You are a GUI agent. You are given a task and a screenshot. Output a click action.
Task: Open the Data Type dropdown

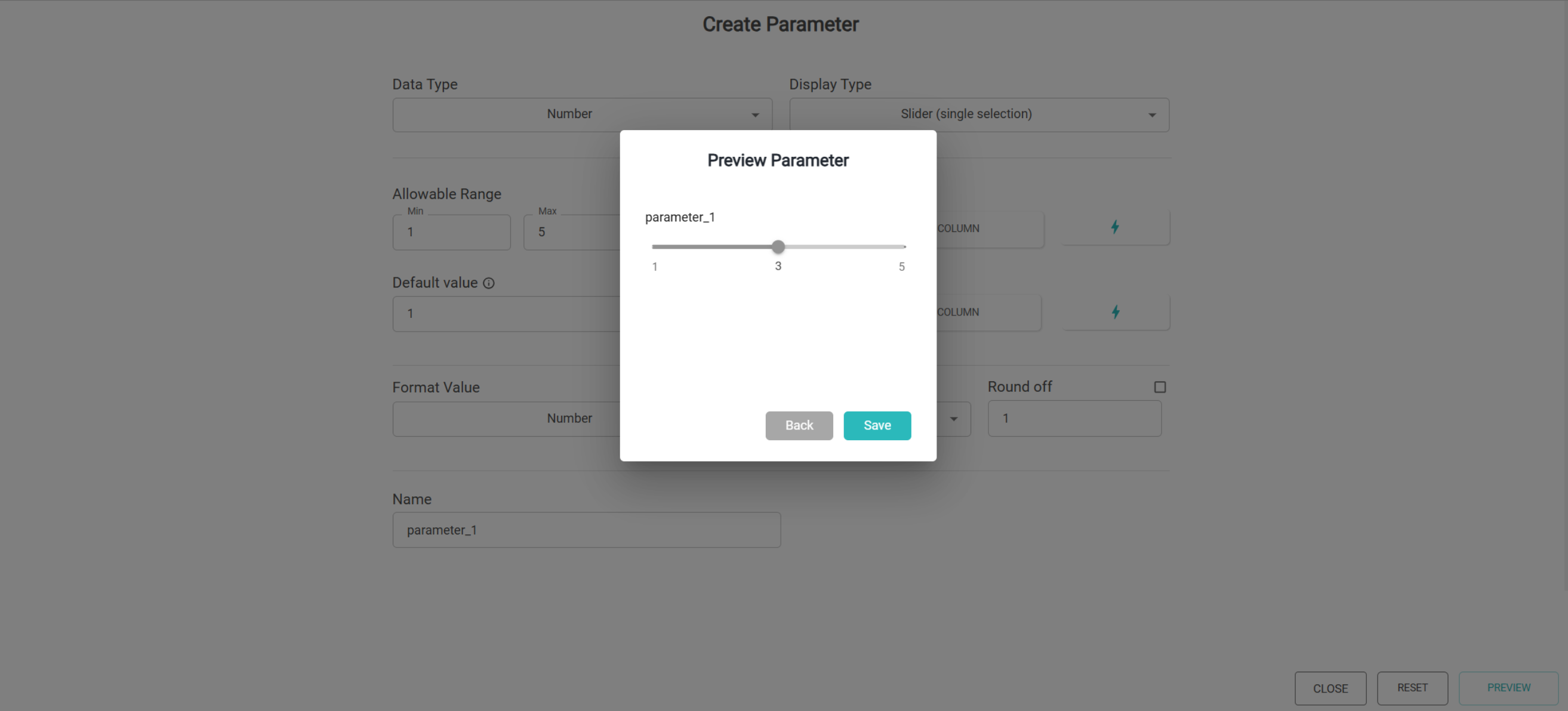[x=581, y=115]
